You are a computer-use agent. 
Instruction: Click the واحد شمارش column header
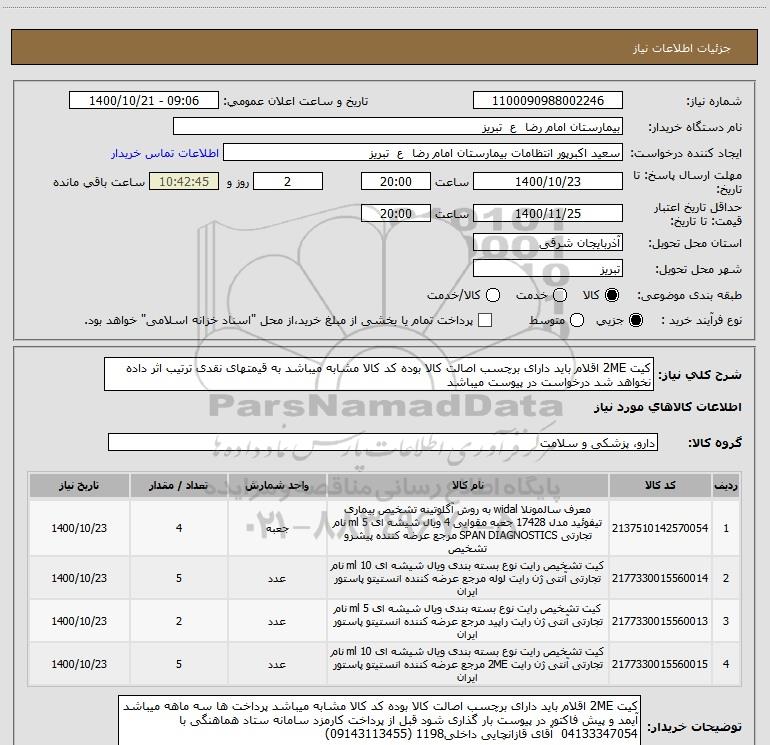(x=277, y=485)
